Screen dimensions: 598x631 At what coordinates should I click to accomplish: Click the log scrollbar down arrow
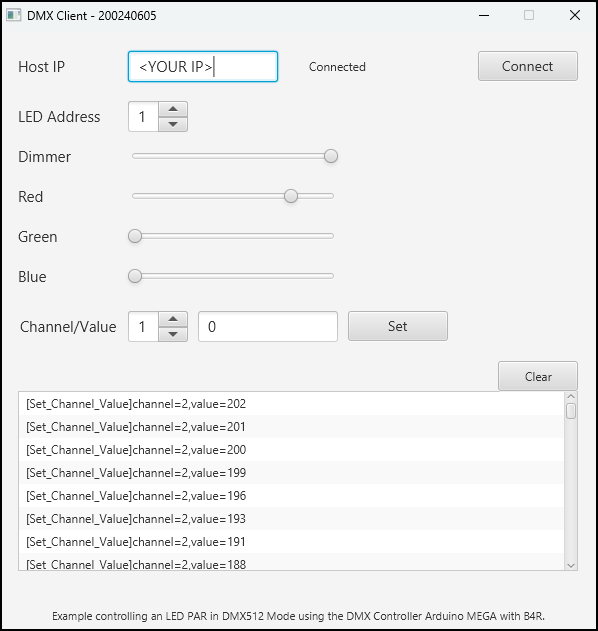(571, 565)
